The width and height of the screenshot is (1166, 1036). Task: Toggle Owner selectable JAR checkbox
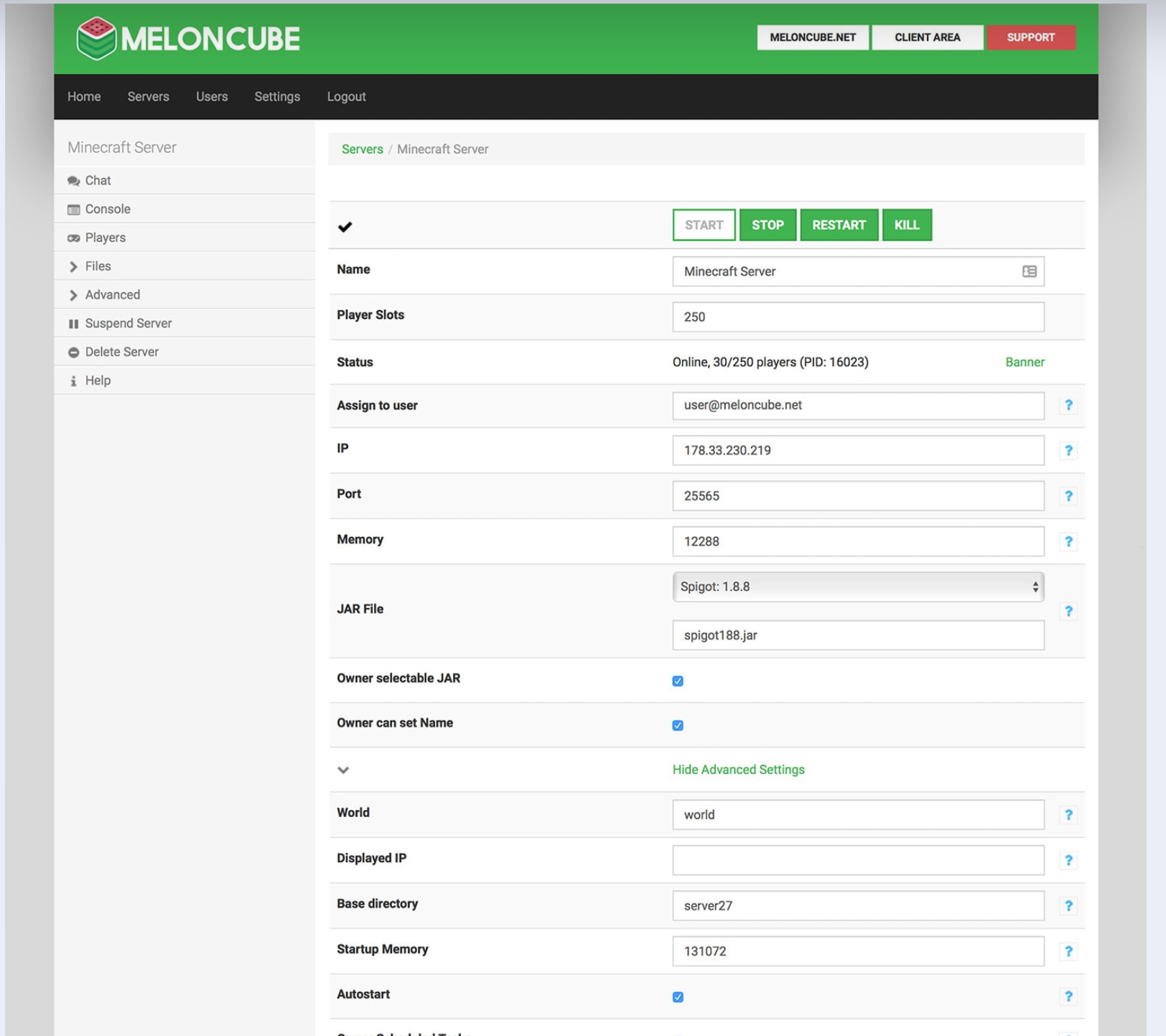(678, 681)
